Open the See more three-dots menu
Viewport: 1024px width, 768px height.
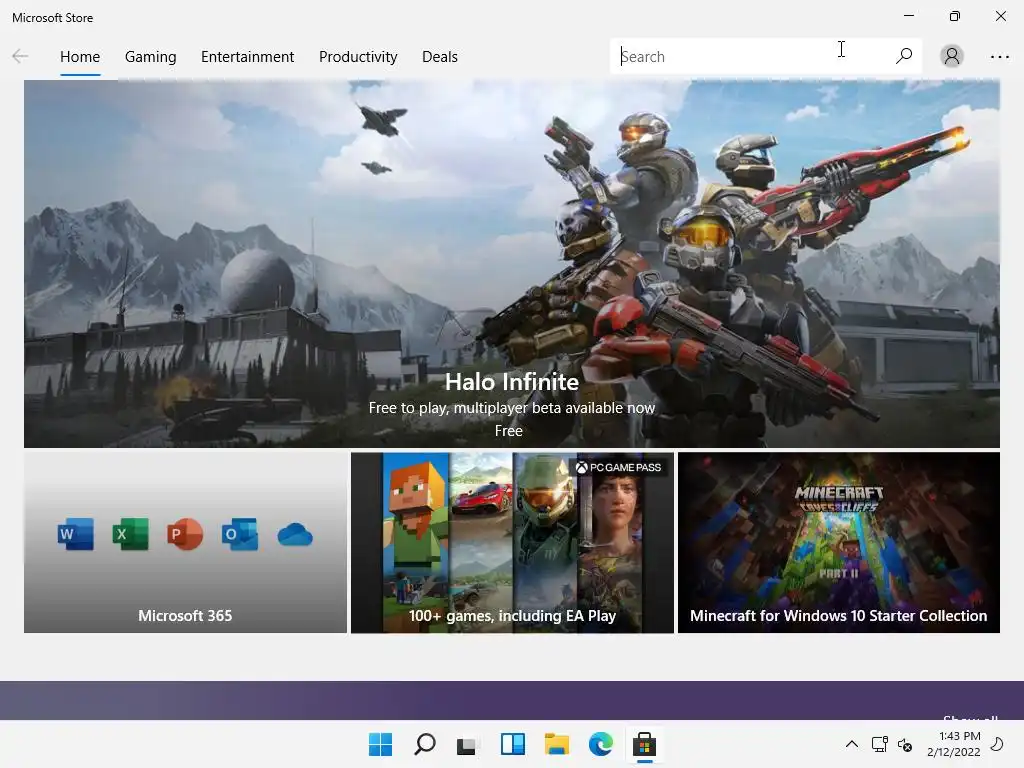point(999,57)
